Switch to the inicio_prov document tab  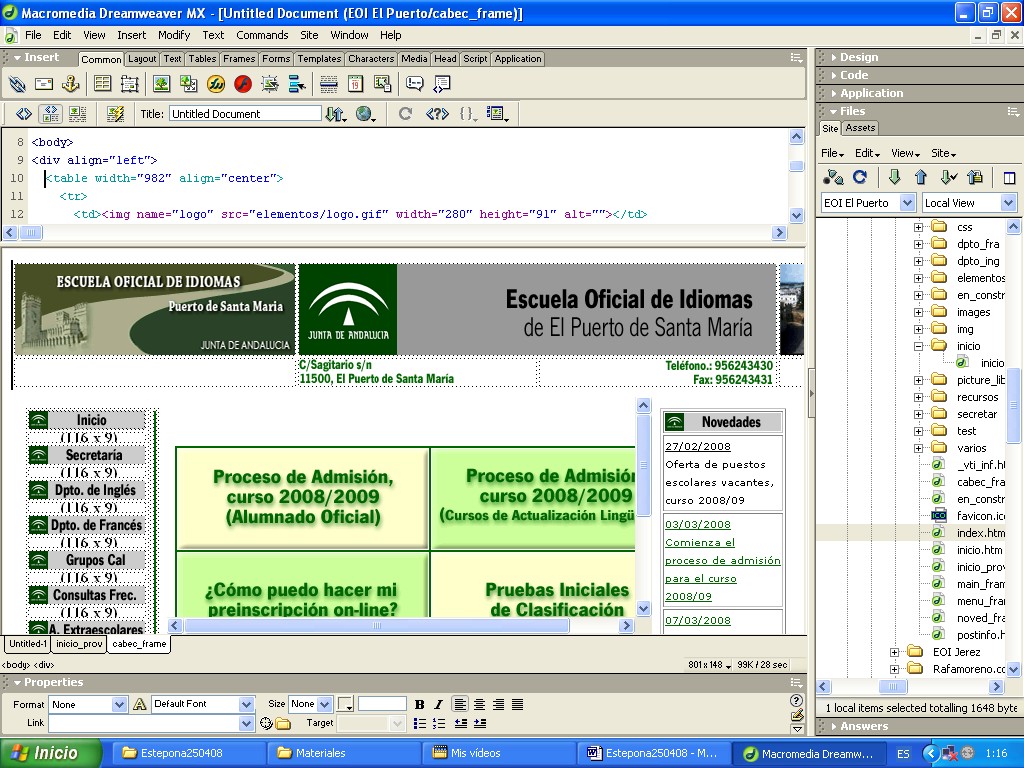[x=79, y=644]
